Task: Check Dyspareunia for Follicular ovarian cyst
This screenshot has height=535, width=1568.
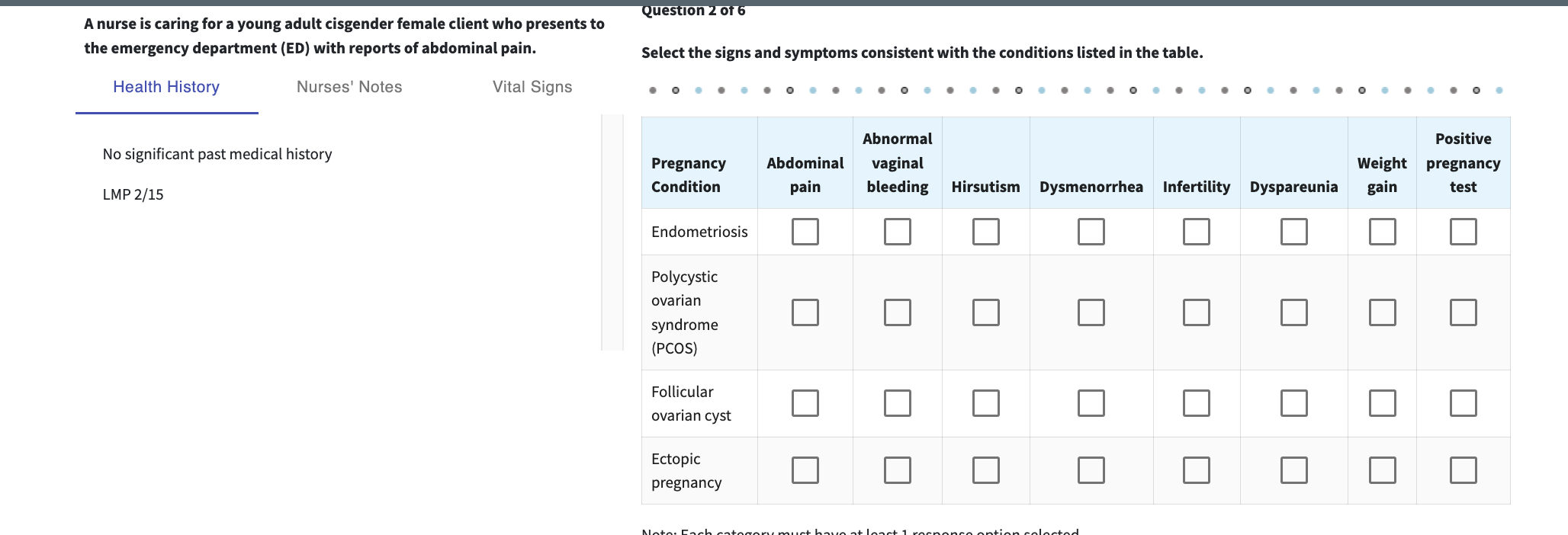Action: [x=1294, y=402]
